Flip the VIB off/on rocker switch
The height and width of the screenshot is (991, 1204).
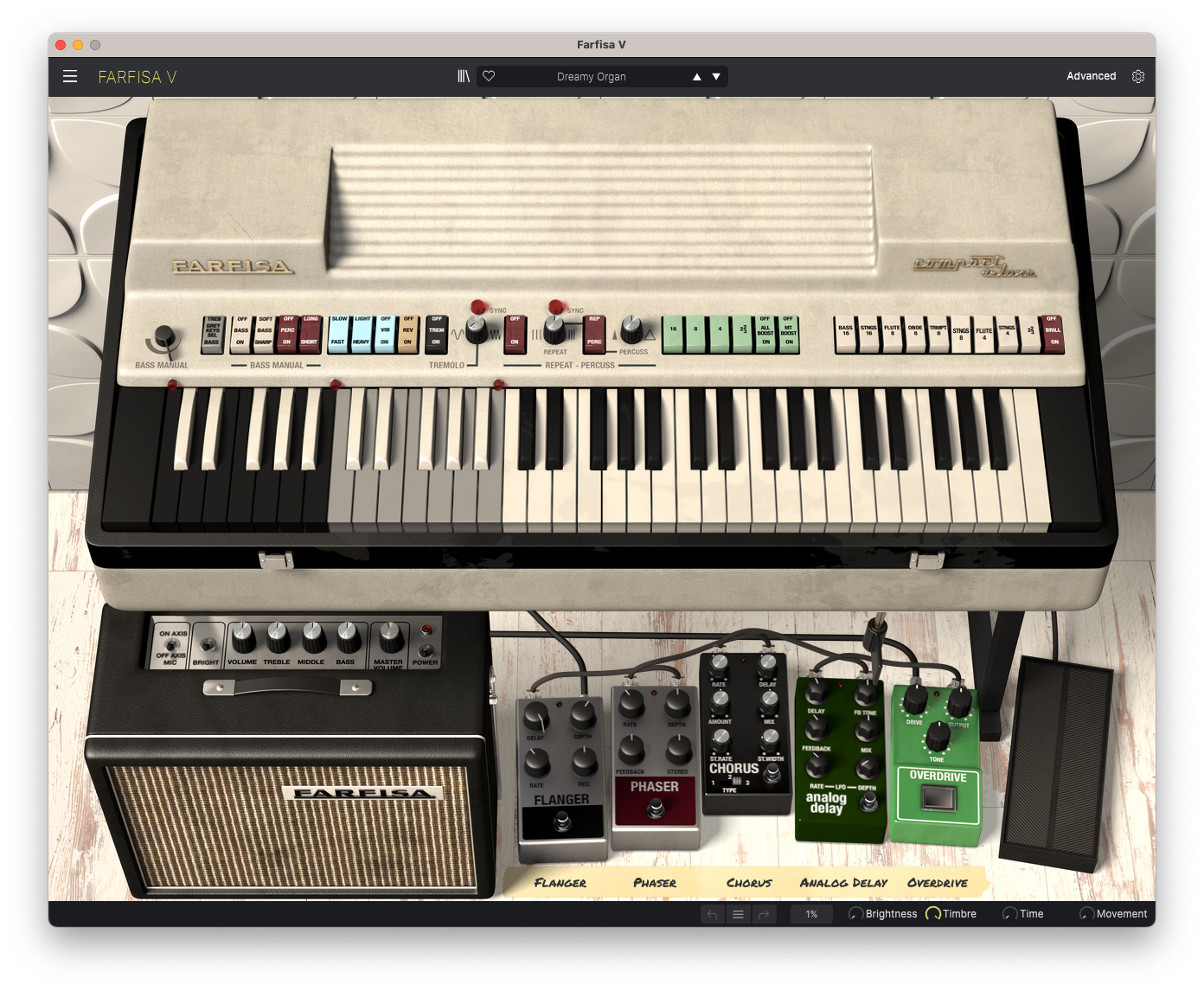coord(385,334)
